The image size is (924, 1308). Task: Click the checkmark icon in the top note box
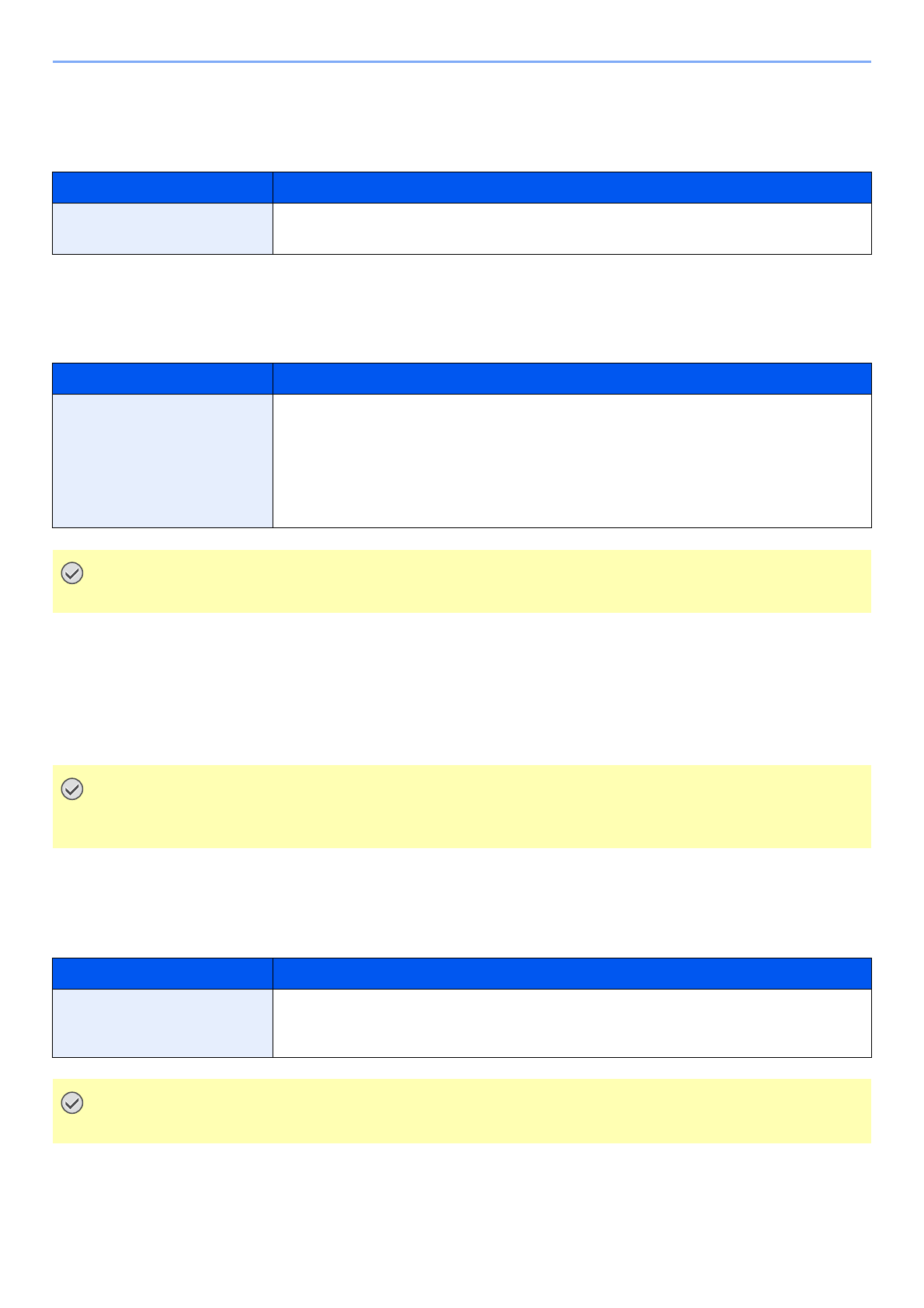(x=72, y=573)
